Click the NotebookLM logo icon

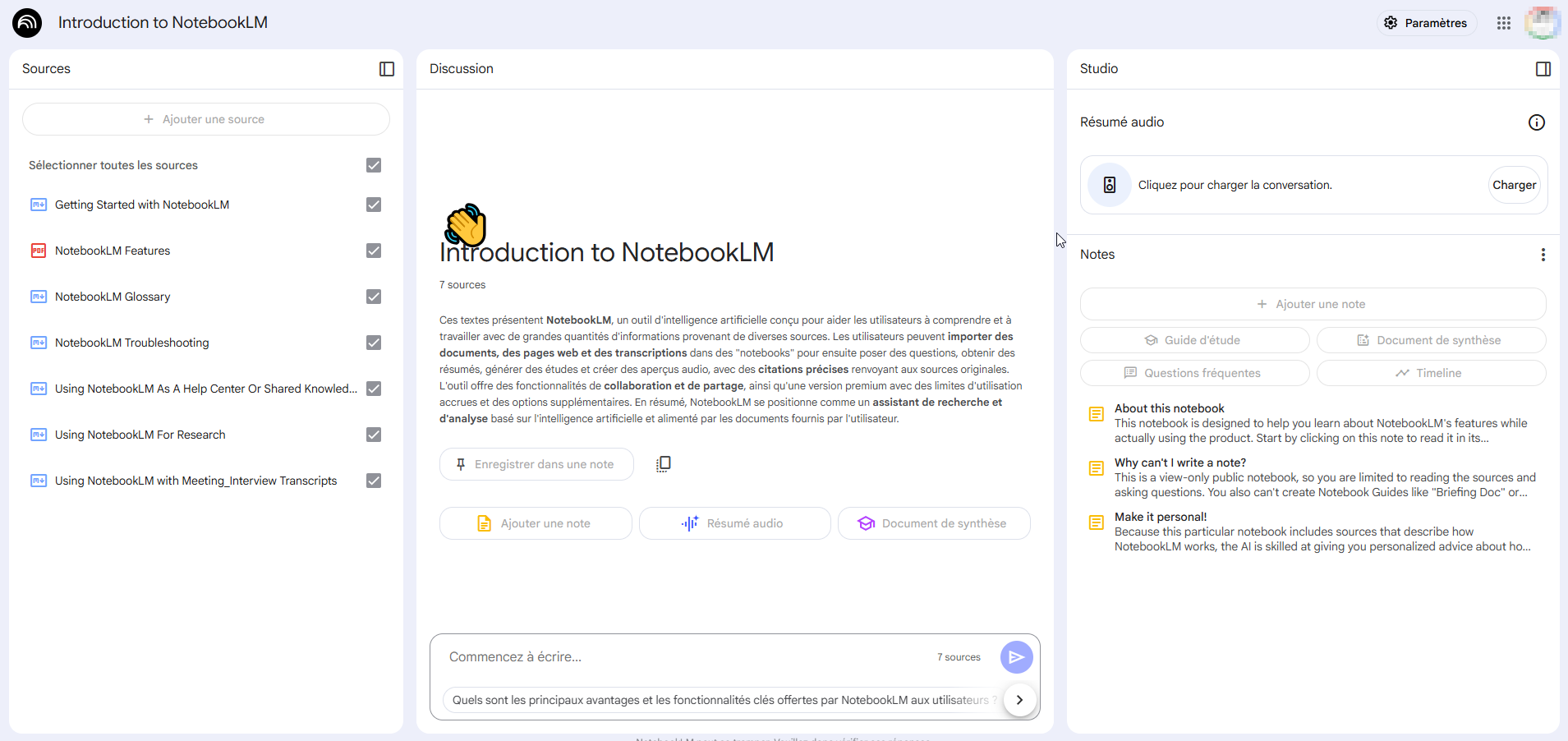point(27,23)
